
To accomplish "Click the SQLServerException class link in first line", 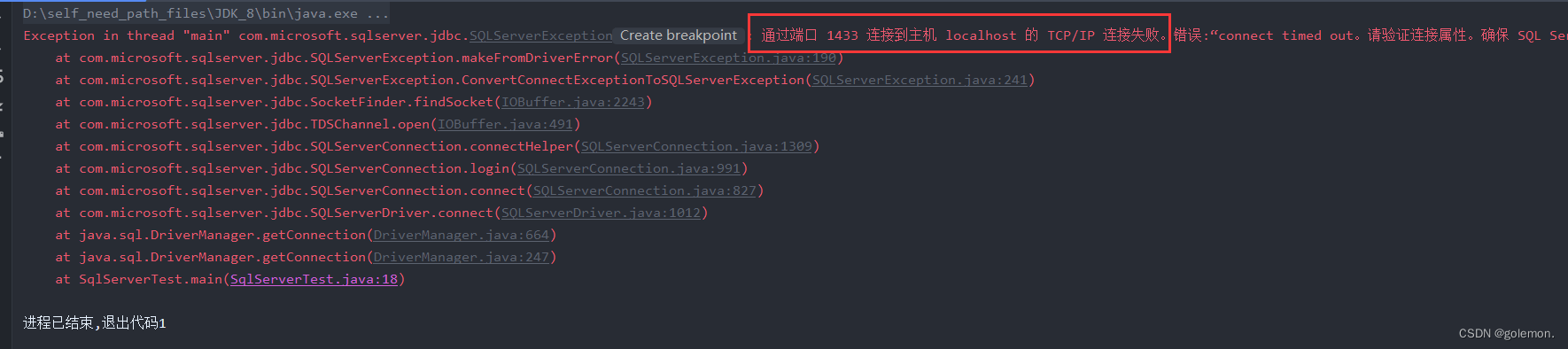I will (x=540, y=35).
